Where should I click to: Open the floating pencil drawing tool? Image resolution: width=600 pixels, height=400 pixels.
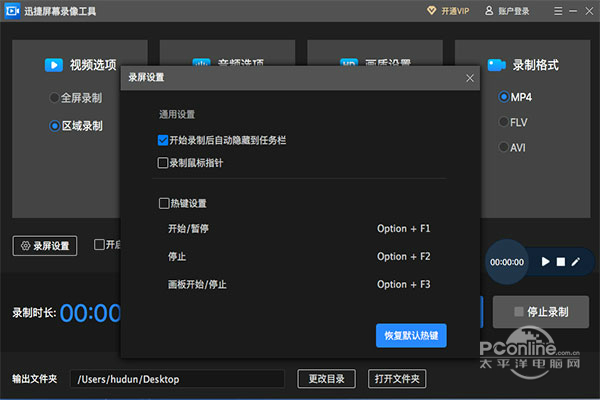click(576, 262)
